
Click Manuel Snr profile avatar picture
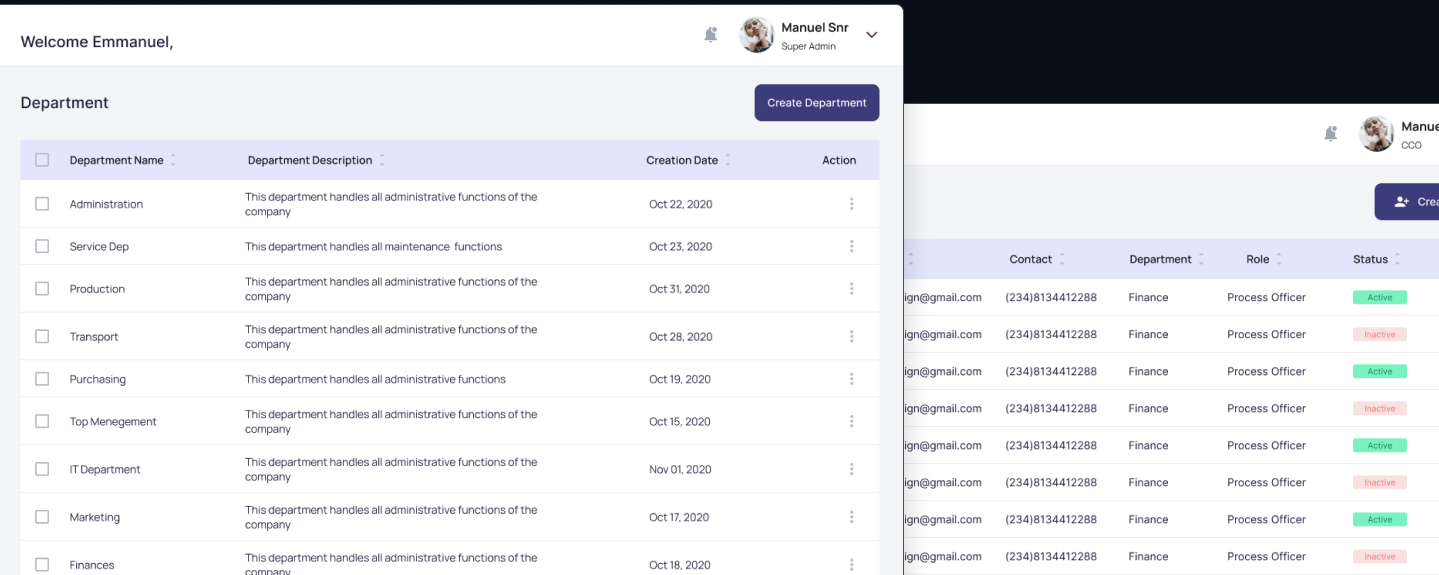tap(756, 35)
